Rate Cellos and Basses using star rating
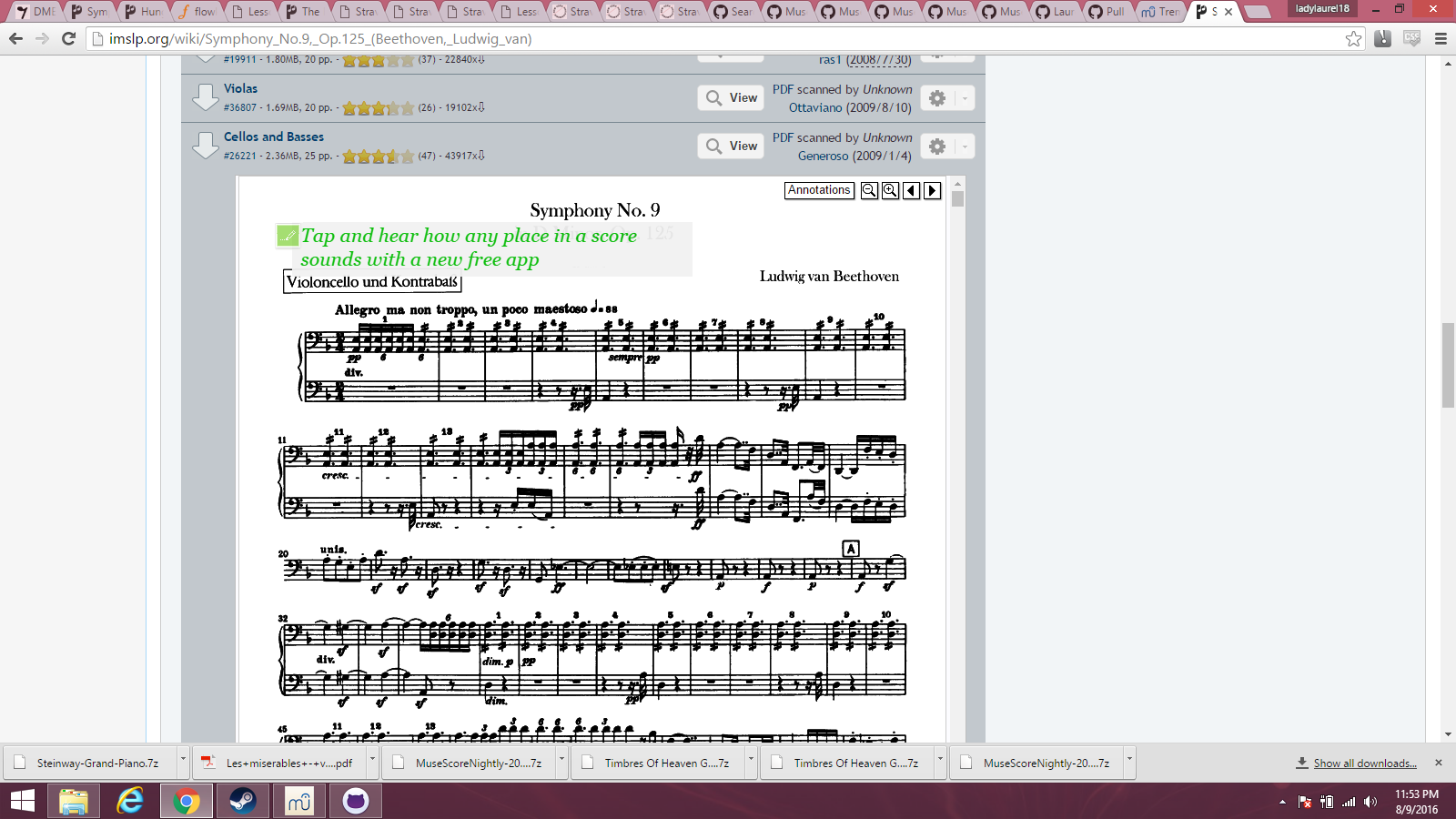1456x819 pixels. click(379, 157)
